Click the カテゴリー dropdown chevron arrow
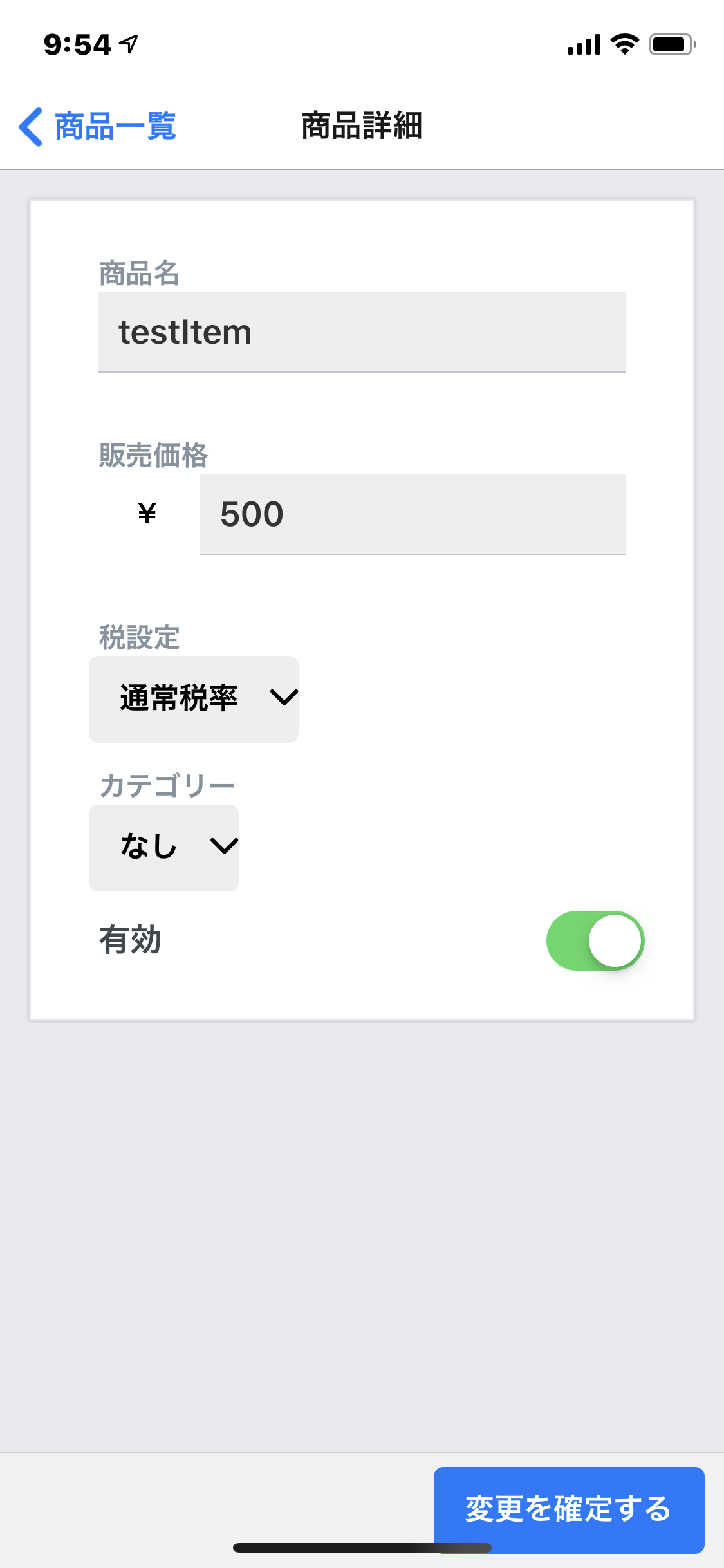Viewport: 724px width, 1568px height. point(224,846)
